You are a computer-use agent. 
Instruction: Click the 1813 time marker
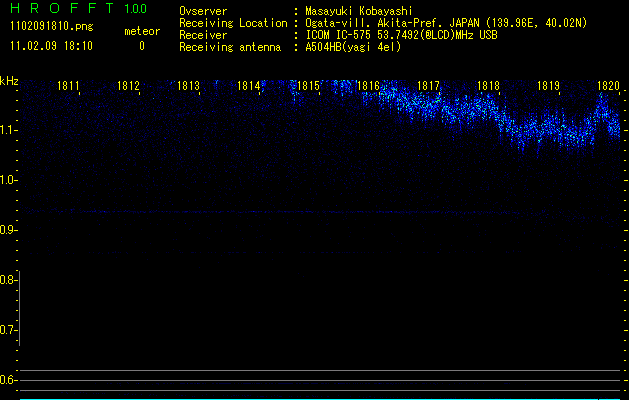[x=188, y=86]
